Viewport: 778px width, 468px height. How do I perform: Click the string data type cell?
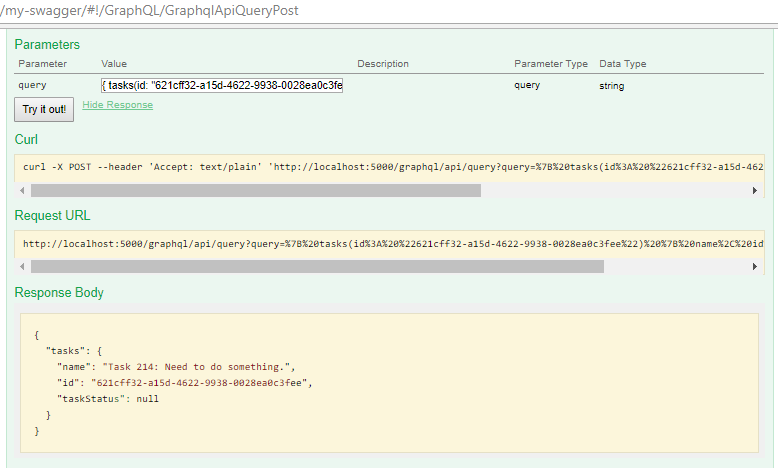pos(612,86)
